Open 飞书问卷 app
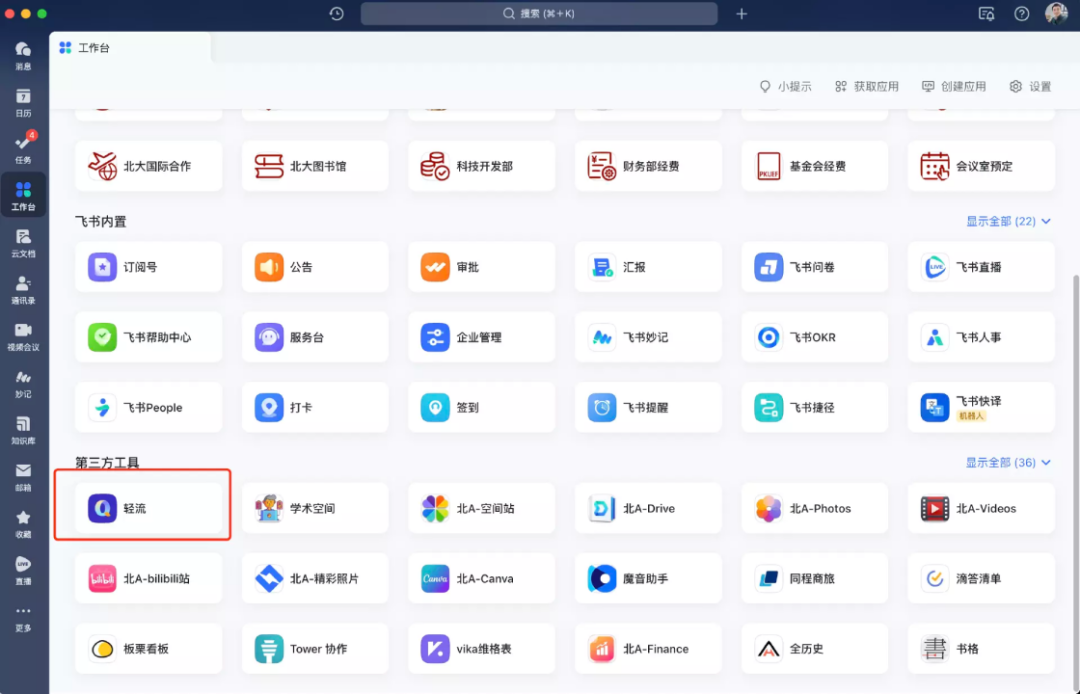This screenshot has height=694, width=1080. coord(815,266)
